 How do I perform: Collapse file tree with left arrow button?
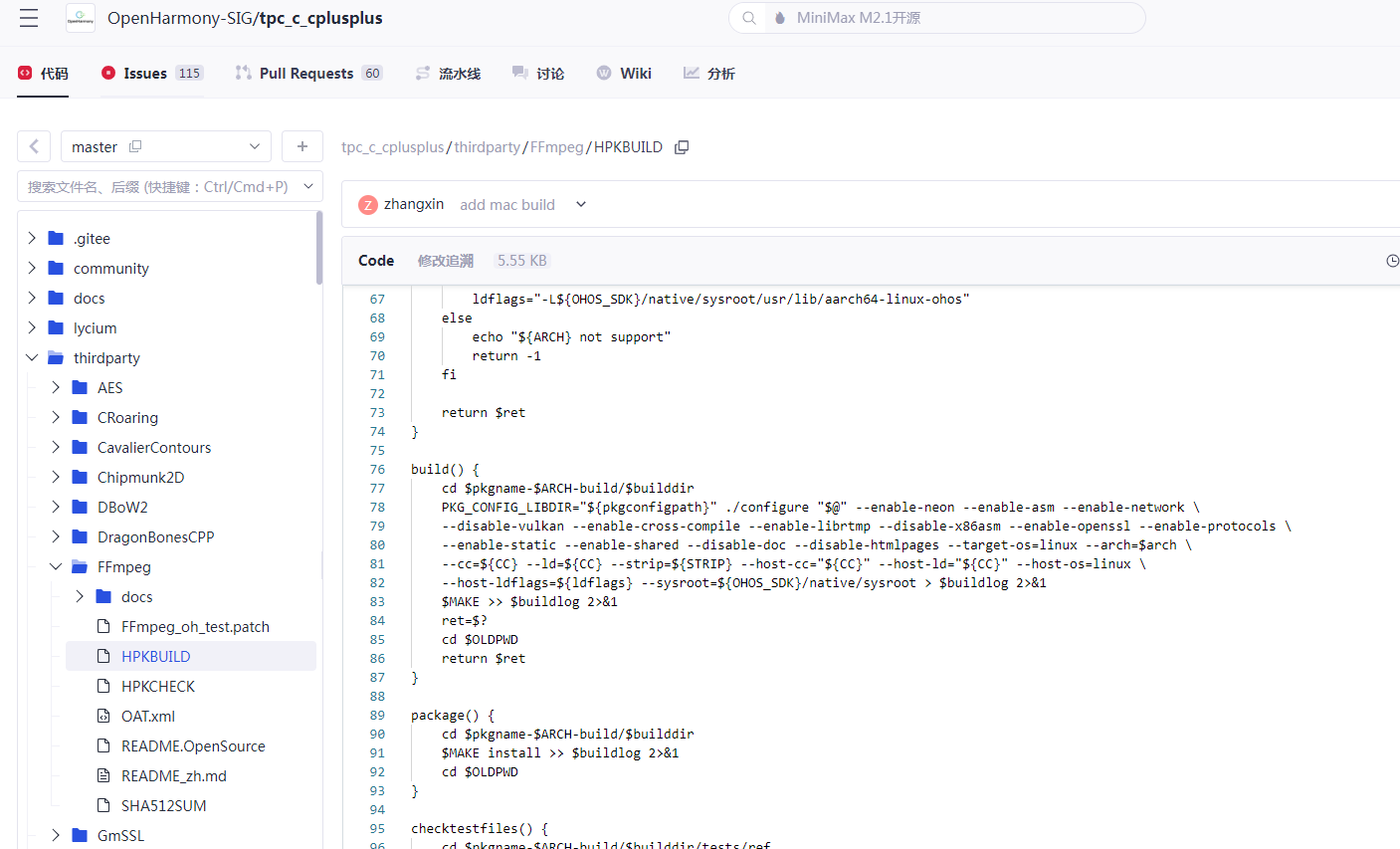point(34,146)
